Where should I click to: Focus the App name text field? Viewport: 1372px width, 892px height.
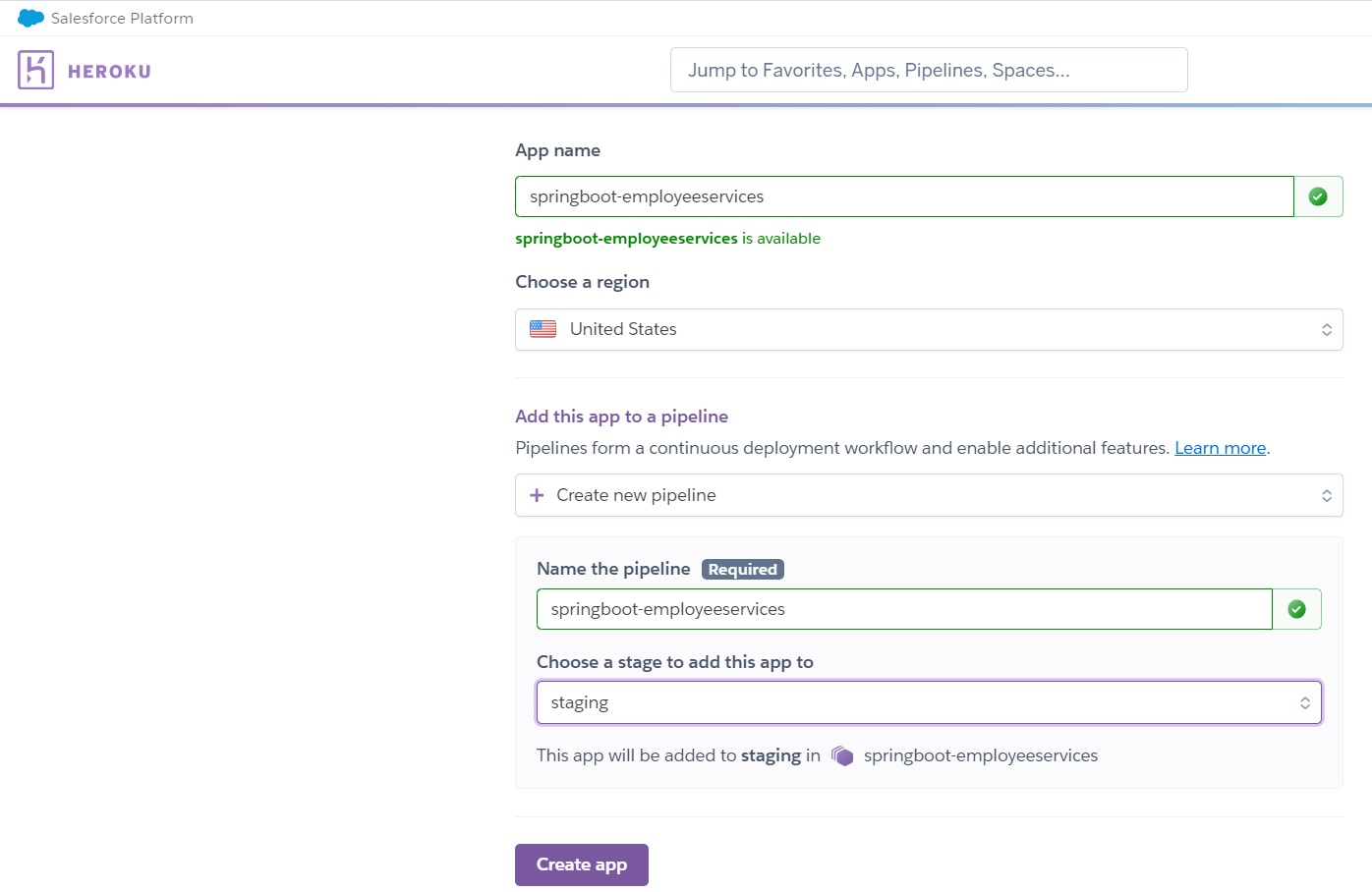coord(903,196)
